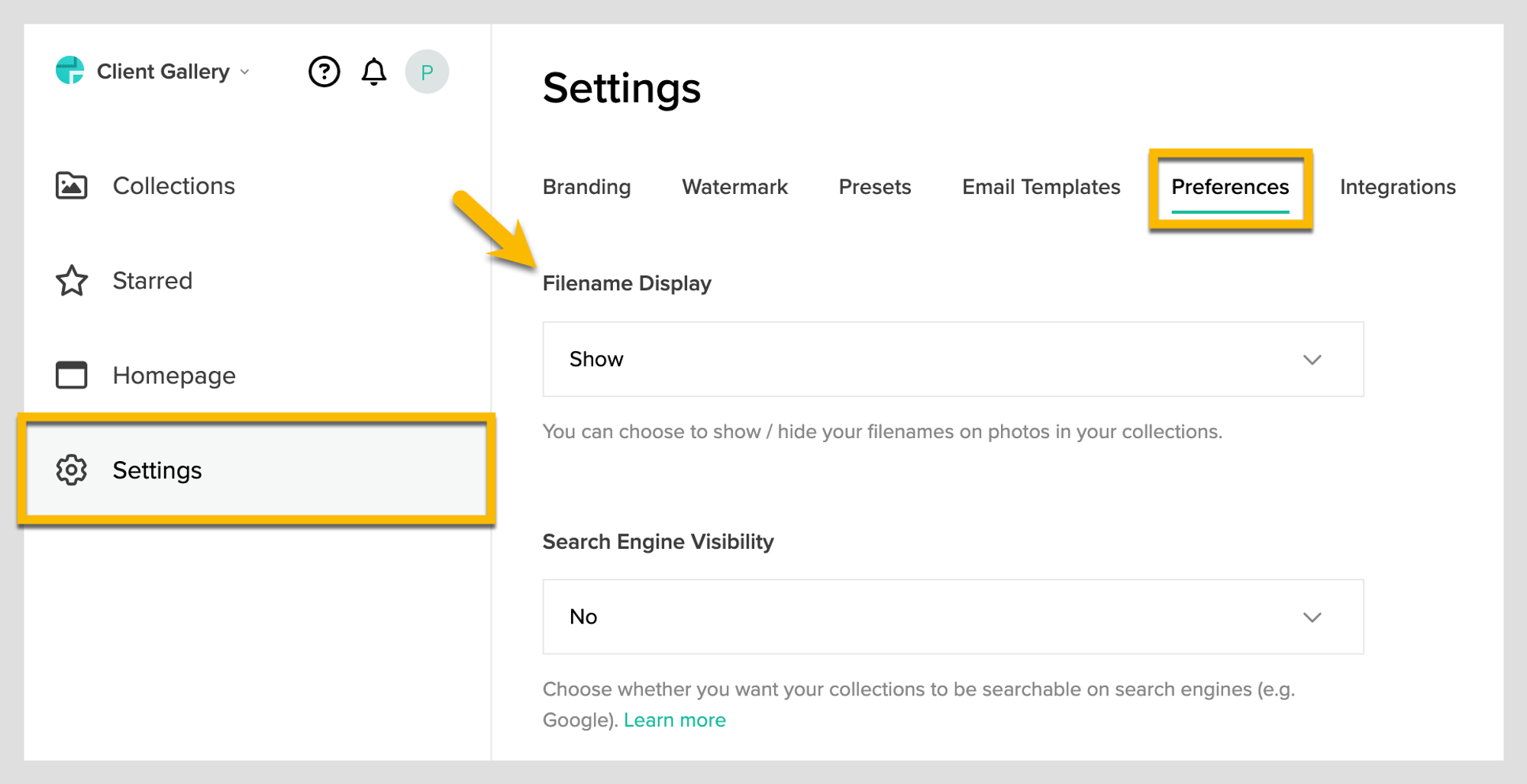Click the Filename Display chevron arrow
Viewport: 1527px width, 784px height.
click(x=1312, y=360)
